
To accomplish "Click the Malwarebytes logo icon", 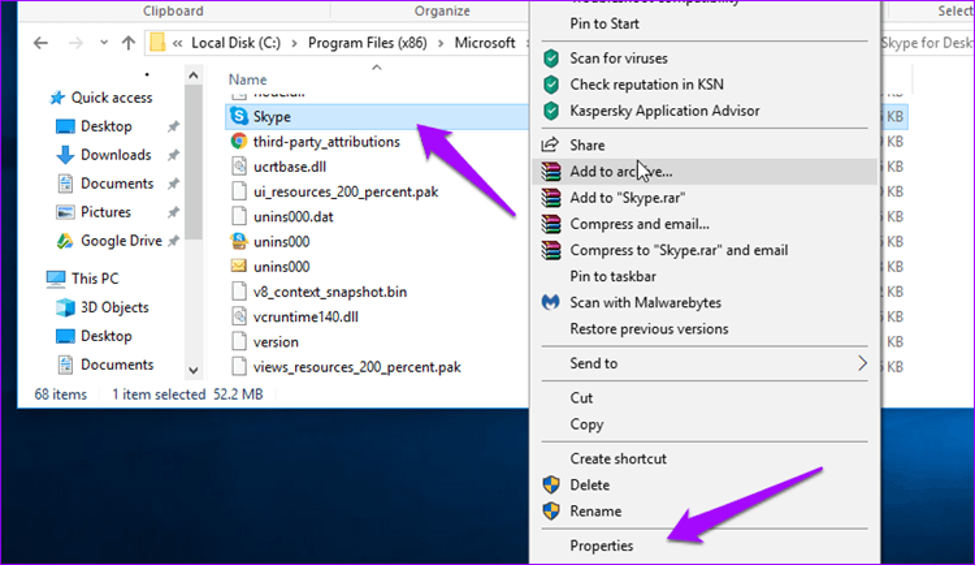I will point(550,302).
